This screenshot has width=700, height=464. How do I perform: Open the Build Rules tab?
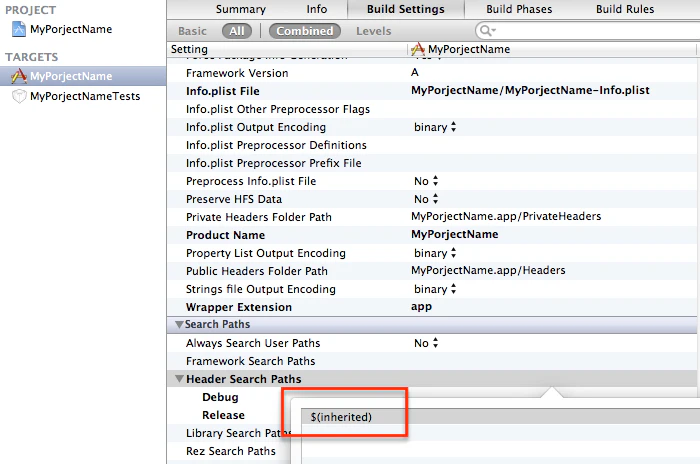pos(625,9)
